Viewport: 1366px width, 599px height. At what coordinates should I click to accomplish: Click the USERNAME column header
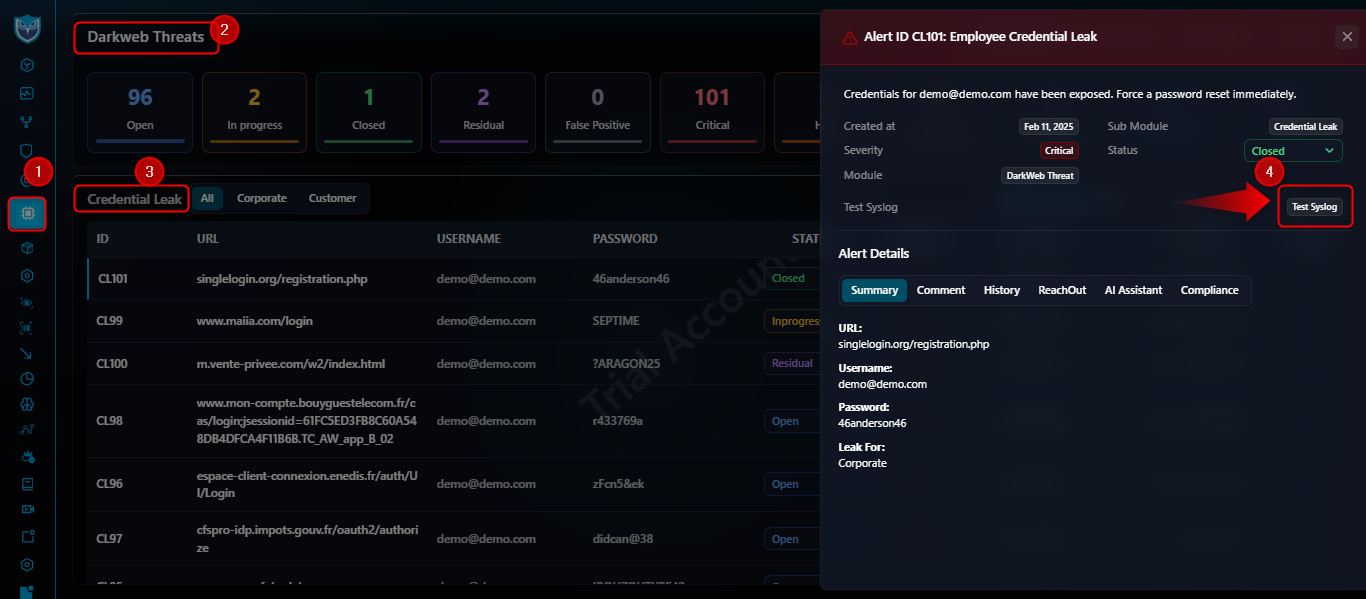pos(469,239)
